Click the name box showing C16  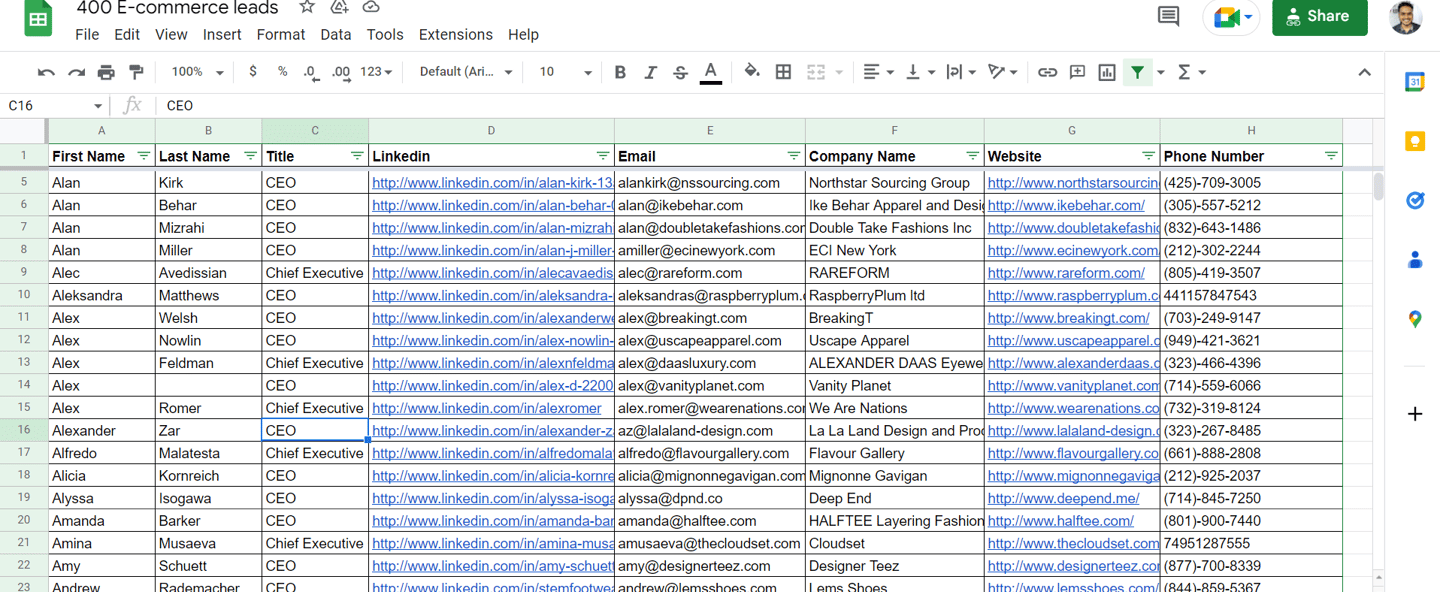55,105
